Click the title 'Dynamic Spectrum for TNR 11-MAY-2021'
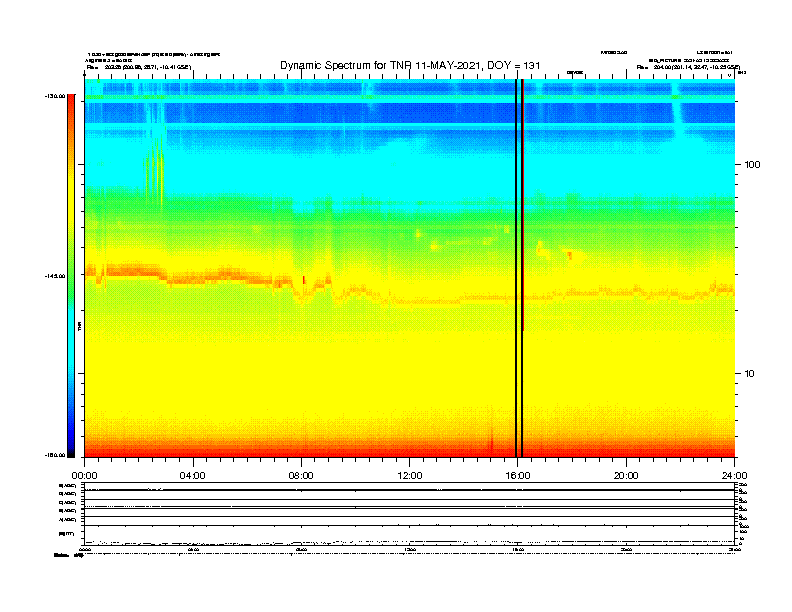This screenshot has height=612, width=792. 380,65
